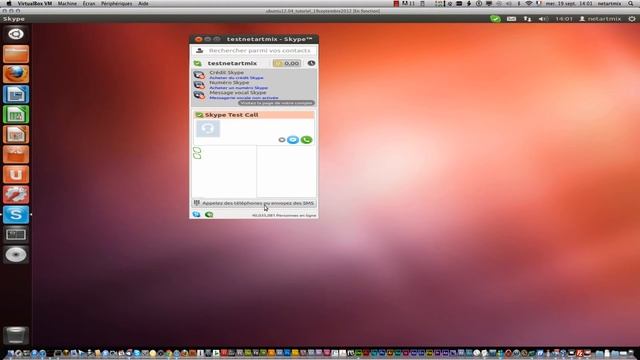Click the Message vocal Skype icon

coord(199,95)
